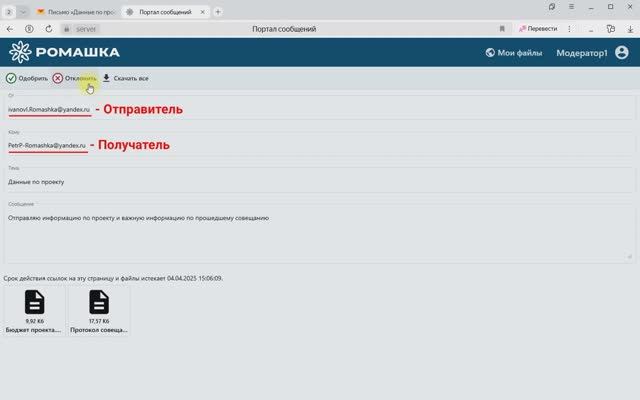Approve the message with Одобрить button
Image resolution: width=640 pixels, height=400 pixels.
(x=27, y=78)
